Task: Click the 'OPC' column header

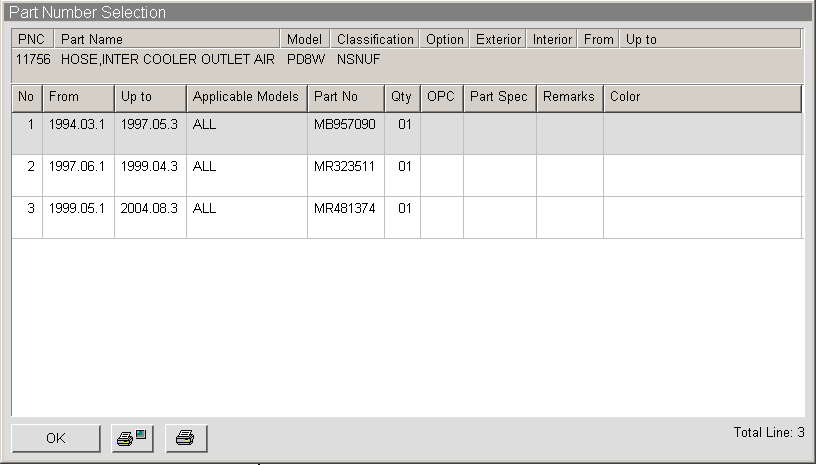Action: click(441, 97)
